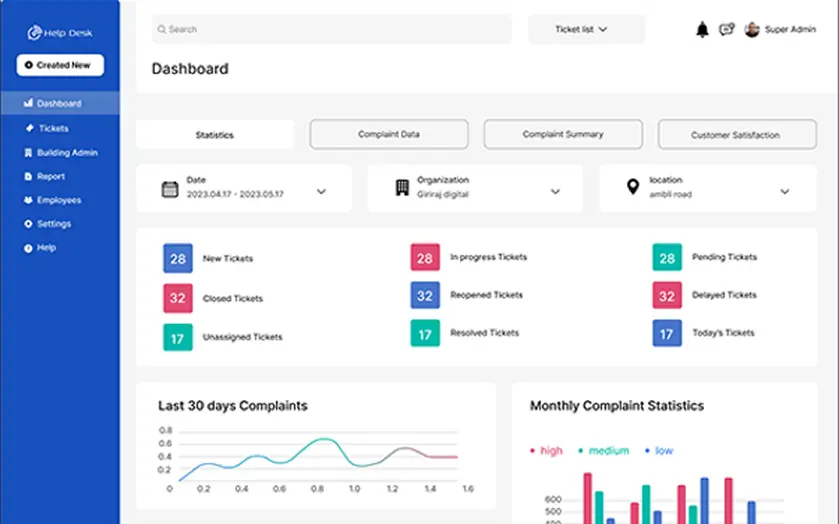Click the red 32 Closed Tickets badge
This screenshot has width=839, height=524.
coord(177,298)
